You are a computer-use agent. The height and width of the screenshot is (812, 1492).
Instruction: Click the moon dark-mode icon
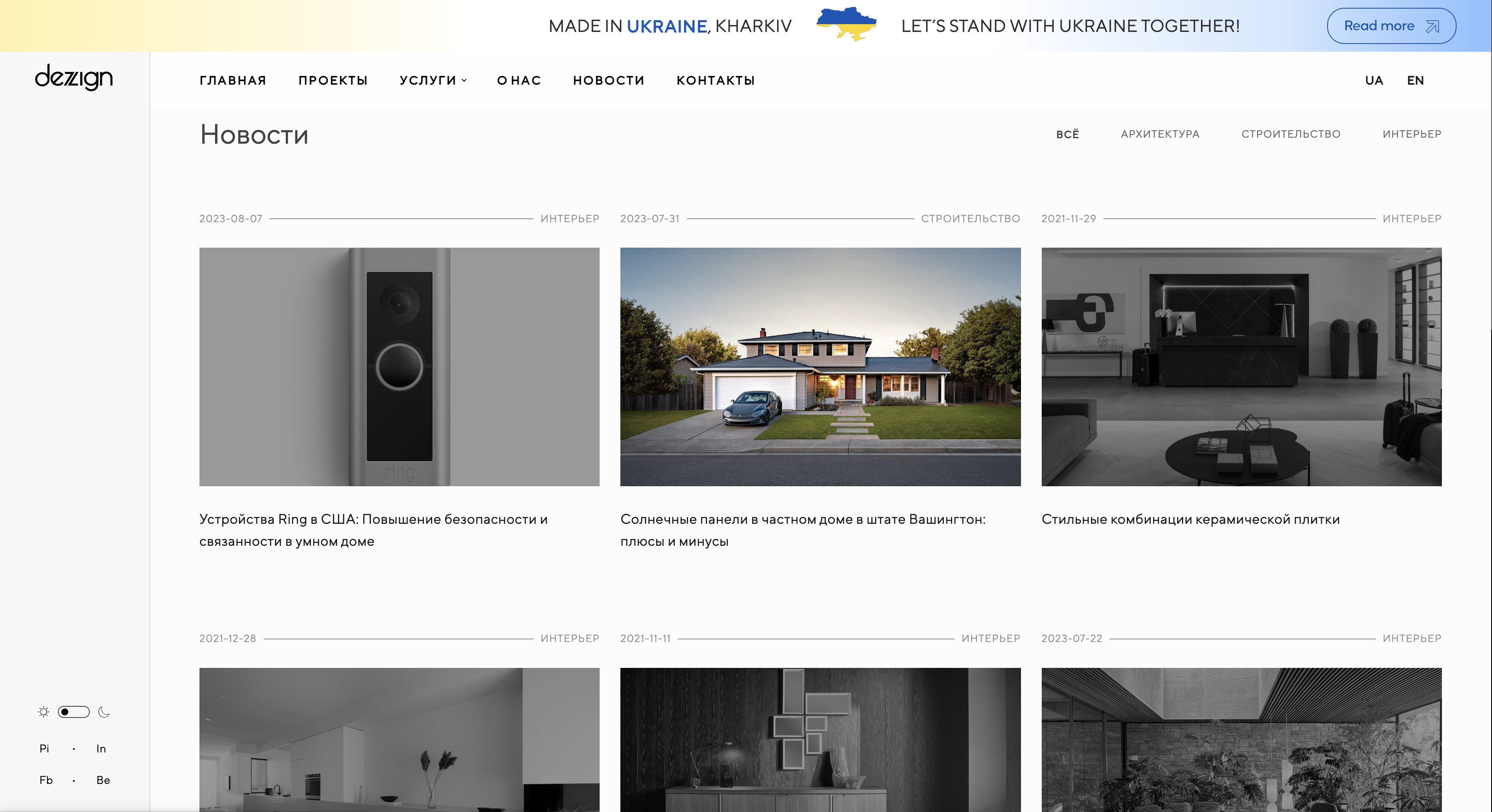tap(104, 712)
